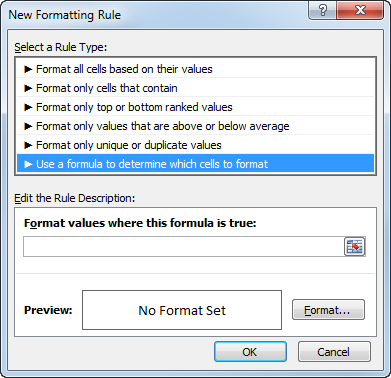
Task: Choose Format only top or bottom ranked values
Action: tap(195, 107)
